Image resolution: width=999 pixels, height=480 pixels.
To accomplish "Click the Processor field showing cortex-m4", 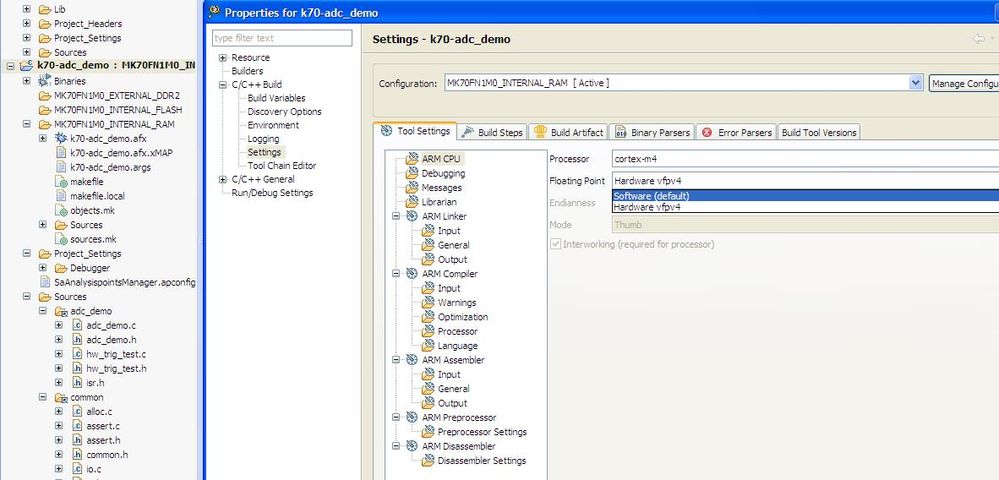I will tap(805, 158).
